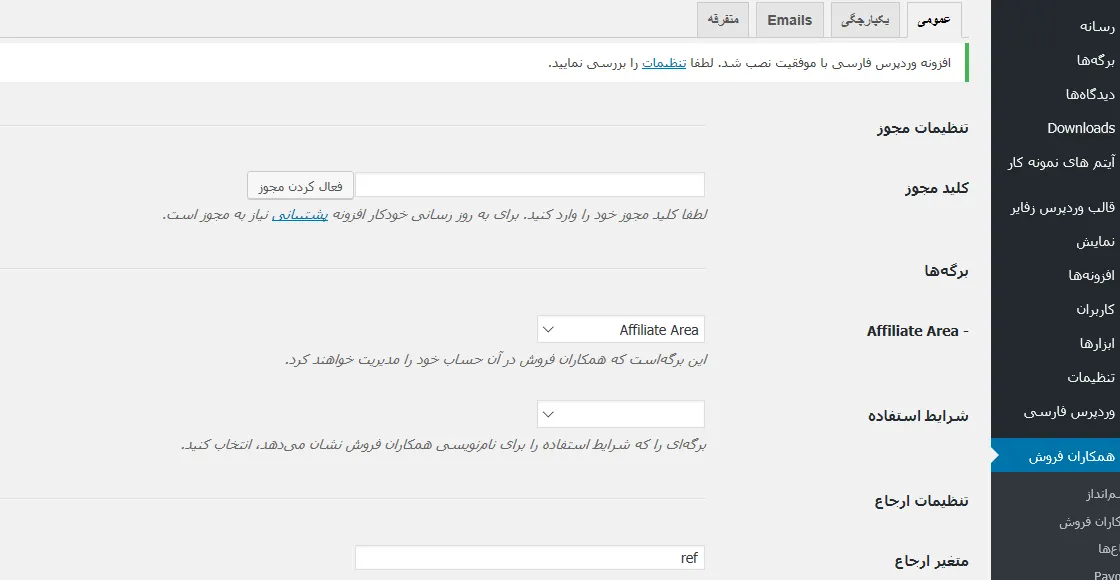Click the description under the Affiliate Area dropdown
This screenshot has height=580, width=1120.
(496, 359)
